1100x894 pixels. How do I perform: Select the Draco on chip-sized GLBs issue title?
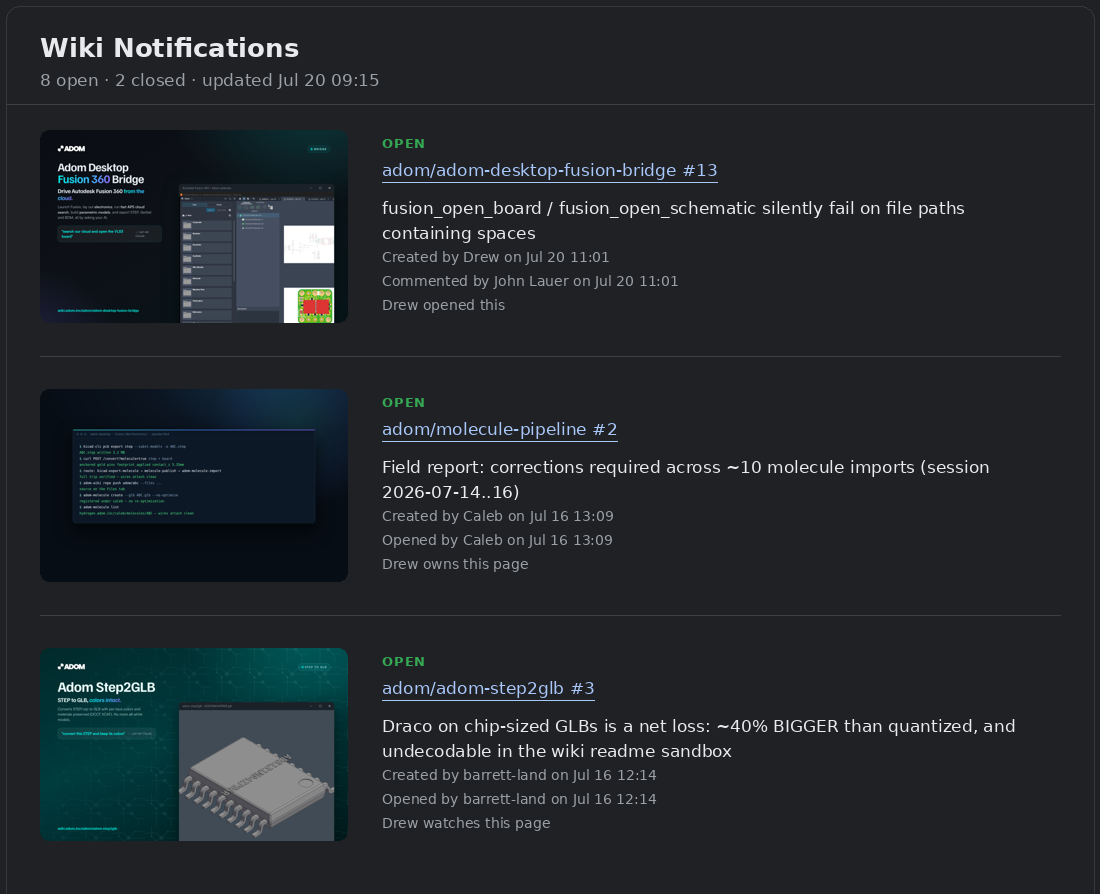(x=698, y=739)
